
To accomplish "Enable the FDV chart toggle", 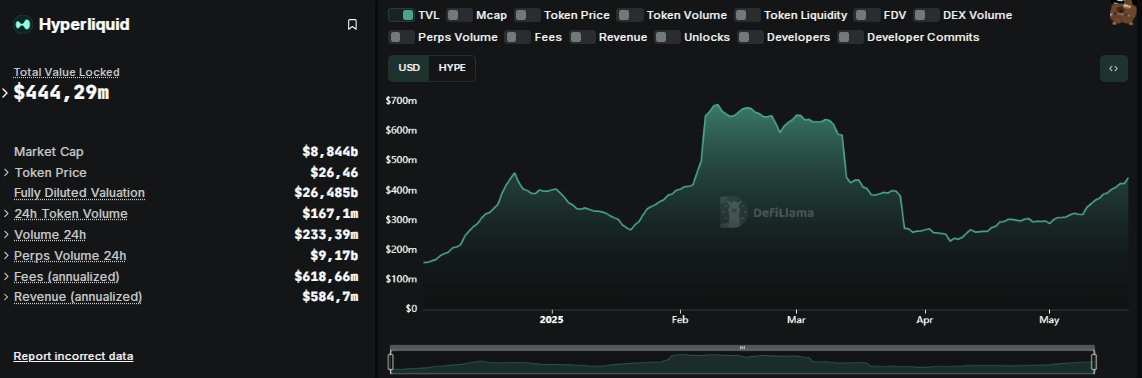I will click(867, 15).
